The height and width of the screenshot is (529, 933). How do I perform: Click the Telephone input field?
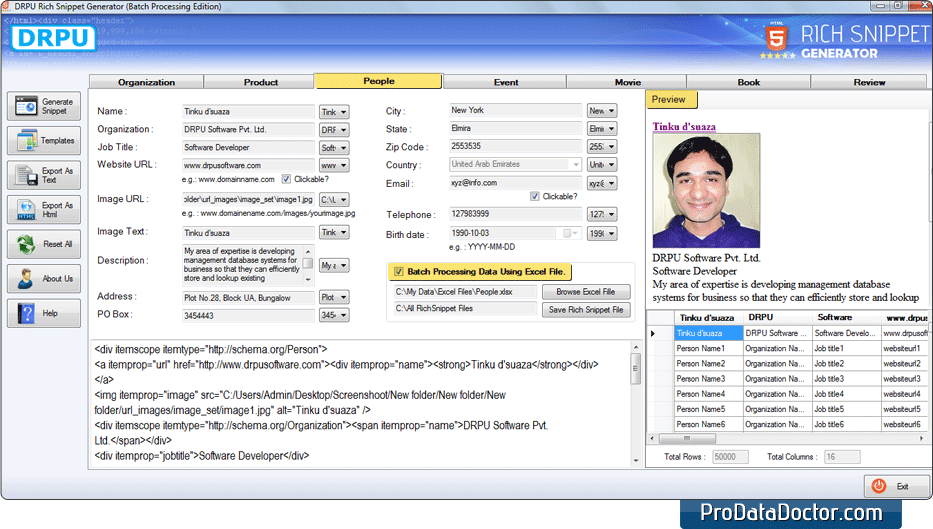pos(515,214)
